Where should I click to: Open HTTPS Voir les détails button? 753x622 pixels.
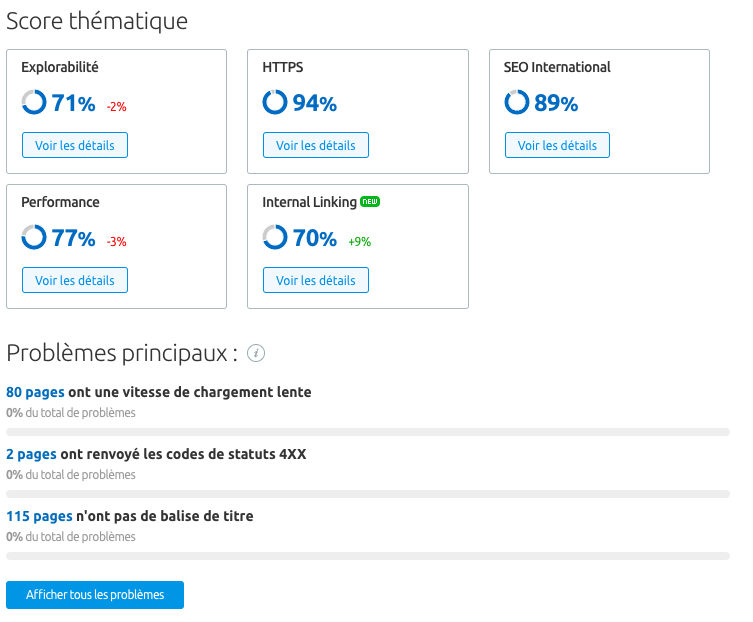316,145
